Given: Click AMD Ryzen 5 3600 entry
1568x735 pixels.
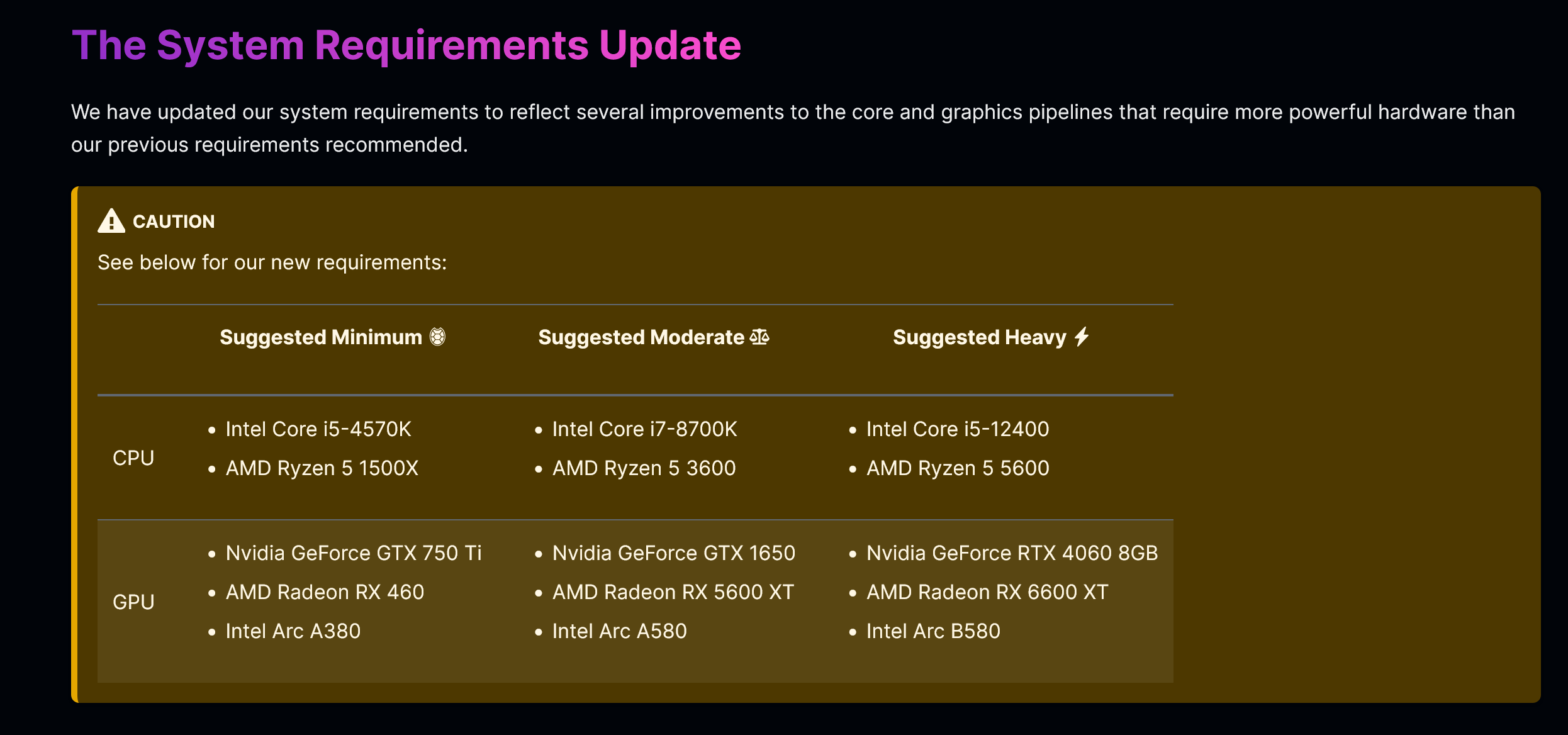Looking at the screenshot, I should point(644,468).
